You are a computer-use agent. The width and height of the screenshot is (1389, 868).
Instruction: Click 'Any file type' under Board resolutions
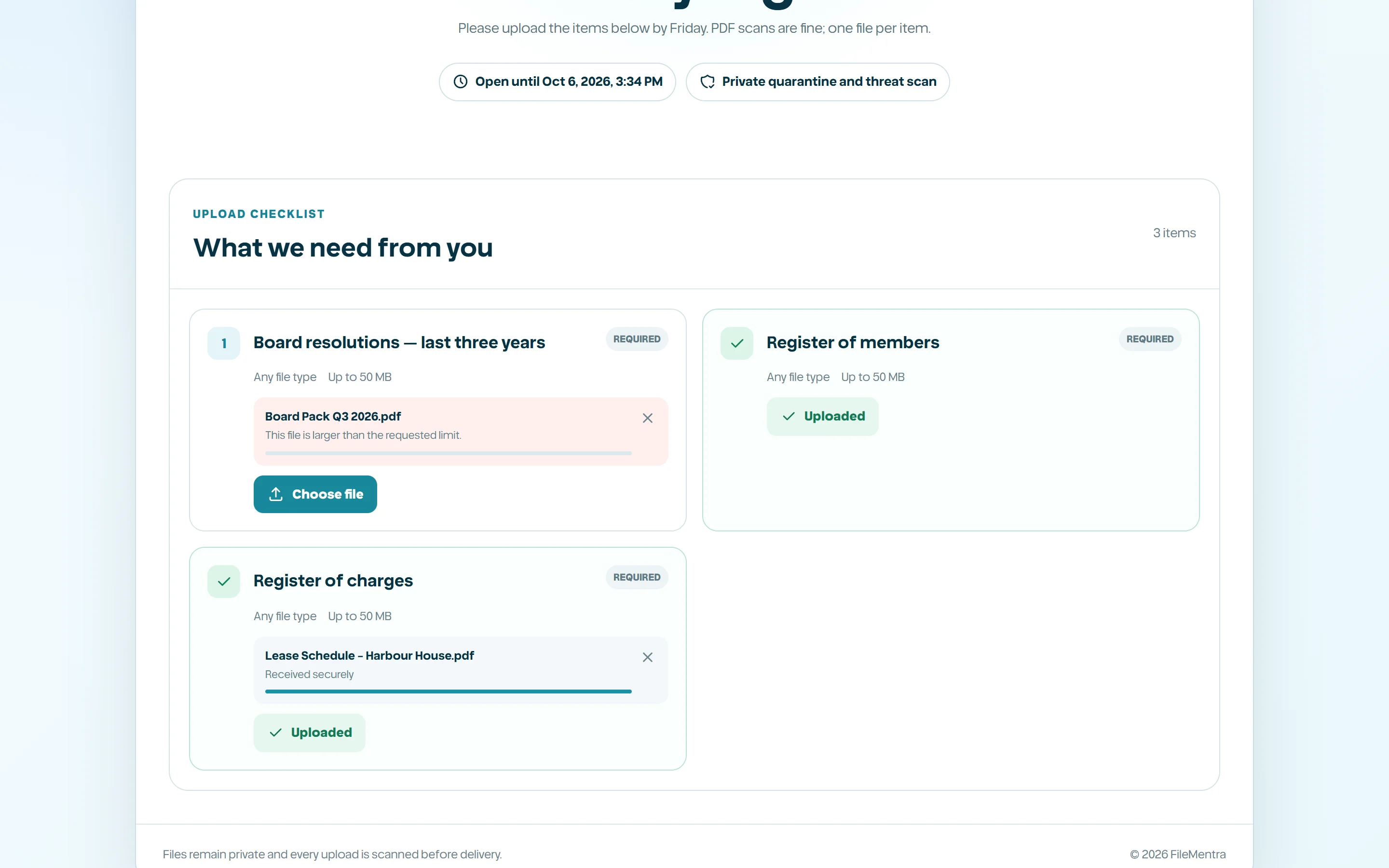285,377
